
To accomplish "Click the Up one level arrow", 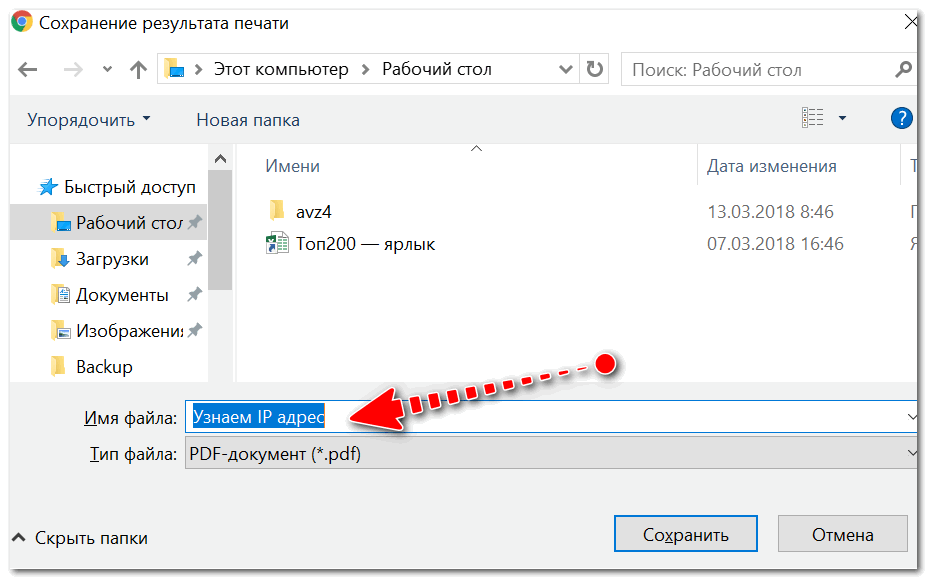I will click(x=138, y=70).
